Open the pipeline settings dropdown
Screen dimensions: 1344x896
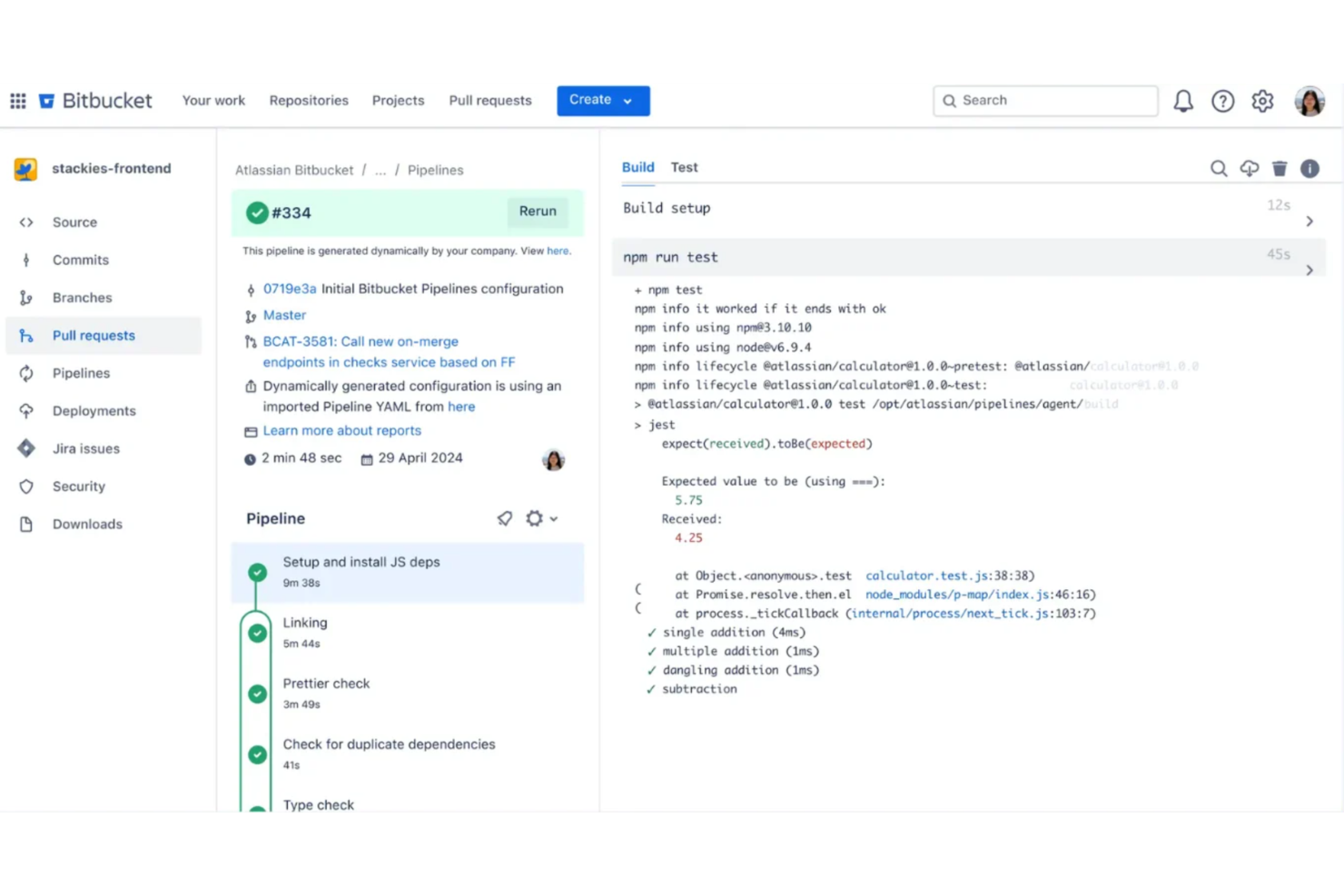coord(539,517)
